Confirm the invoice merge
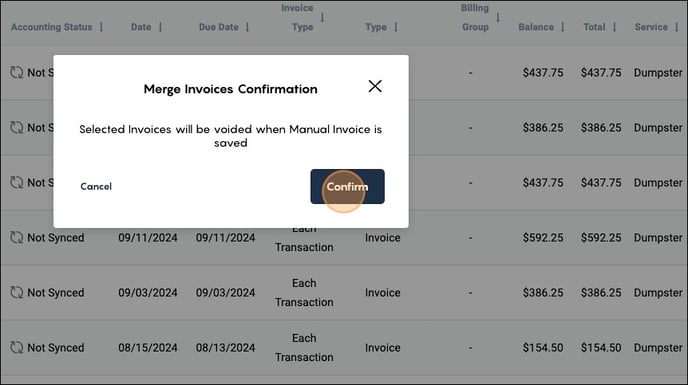The image size is (688, 385). click(x=347, y=187)
